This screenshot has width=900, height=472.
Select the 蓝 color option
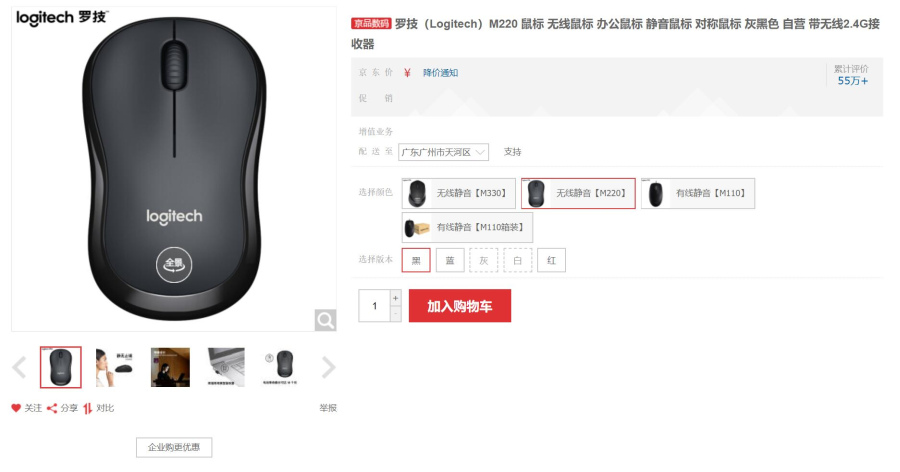pyautogui.click(x=450, y=260)
